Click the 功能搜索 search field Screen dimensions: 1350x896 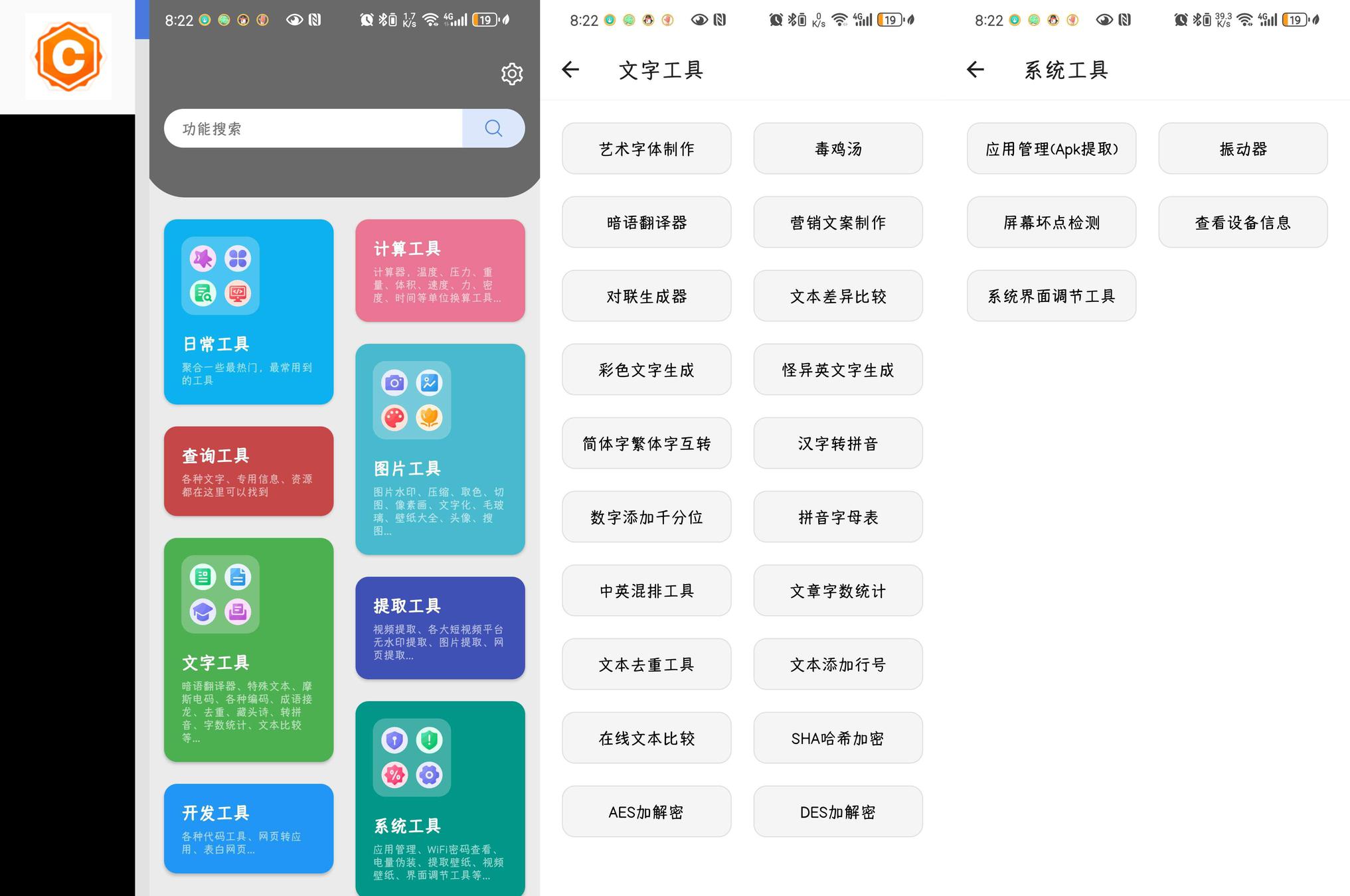(312, 128)
